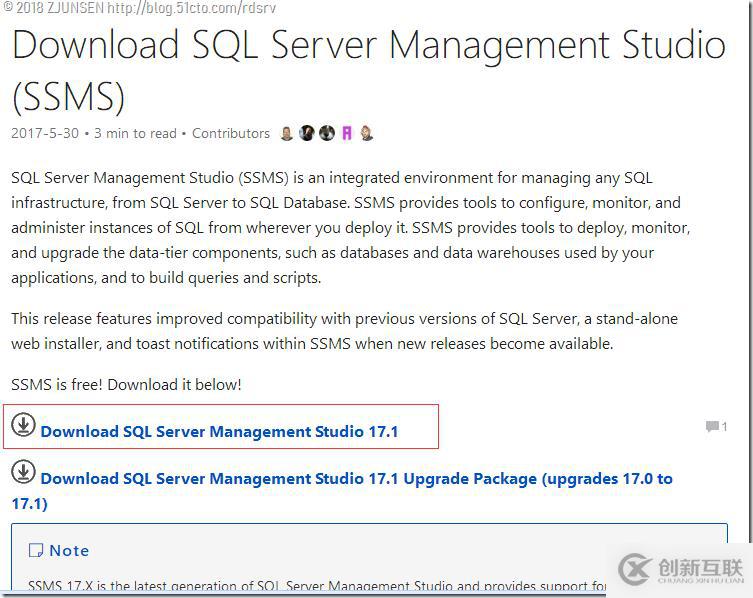The height and width of the screenshot is (598, 753).
Task: Click the third contributor avatar
Action: (x=327, y=133)
